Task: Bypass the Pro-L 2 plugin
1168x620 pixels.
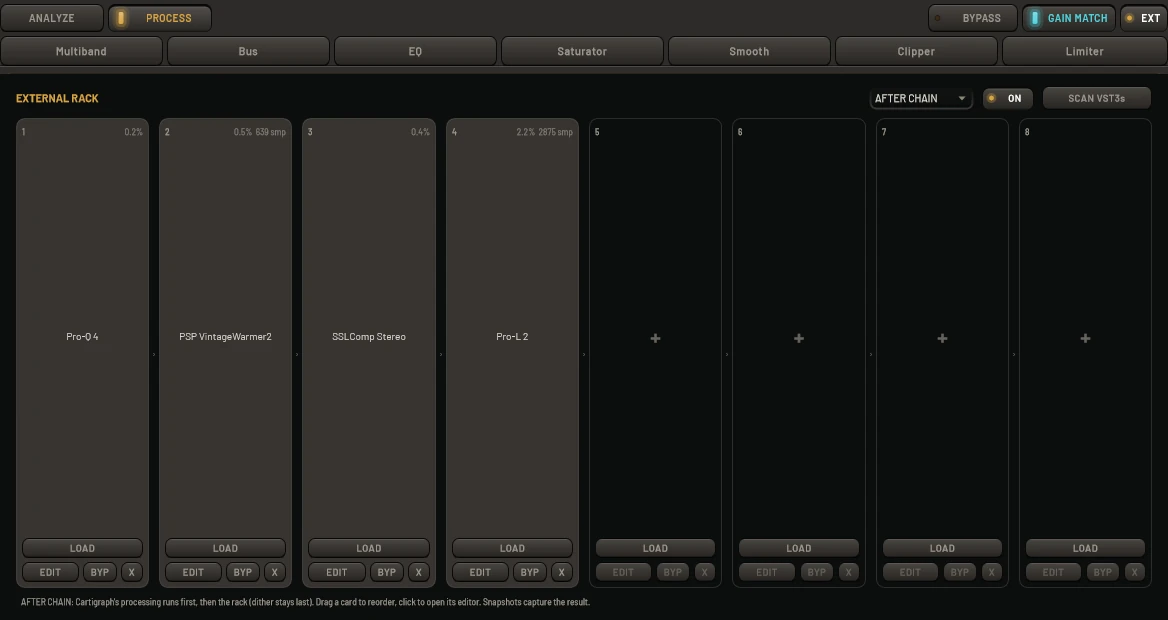Action: tap(530, 572)
